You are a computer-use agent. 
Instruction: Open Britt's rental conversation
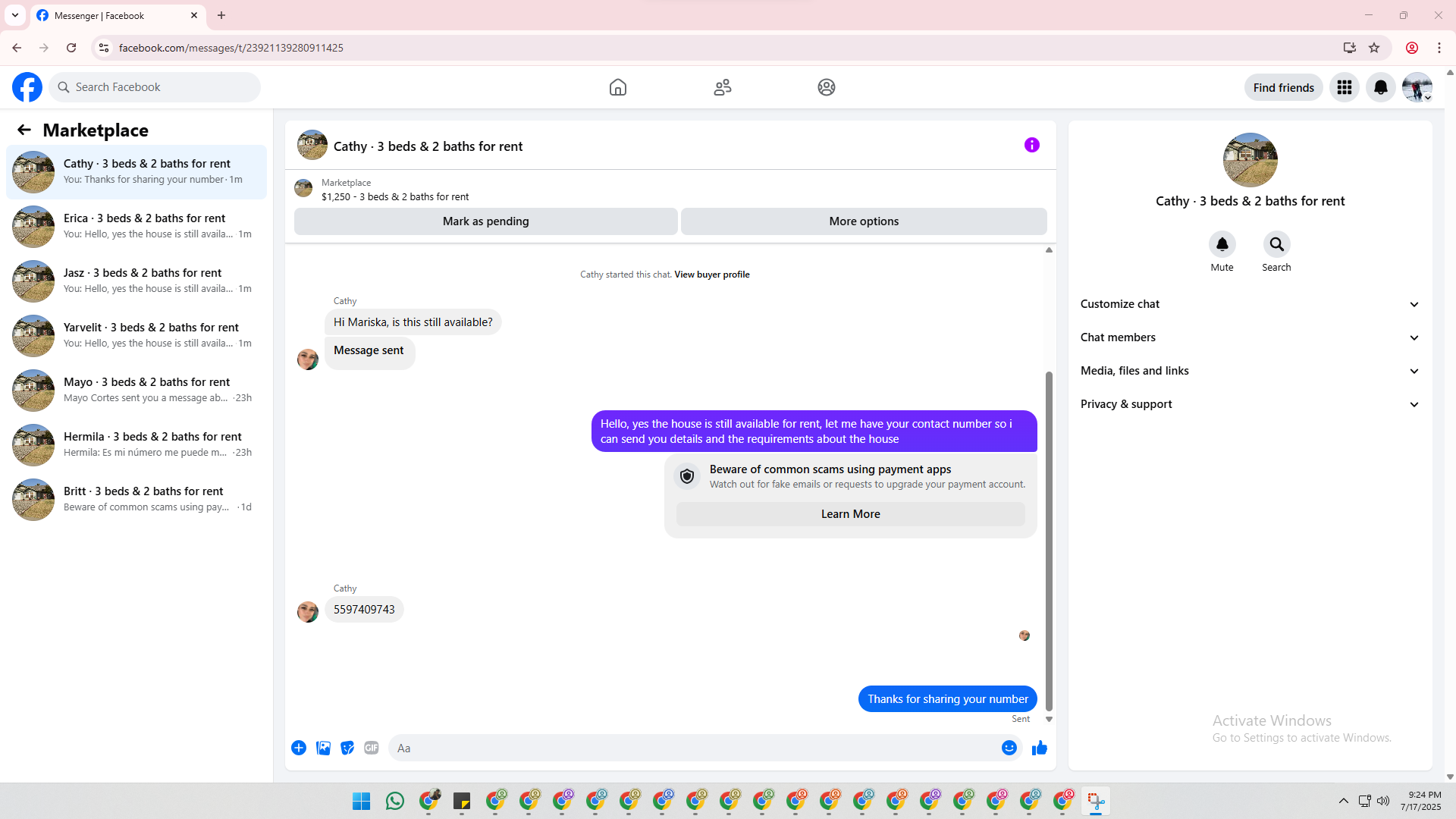136,500
